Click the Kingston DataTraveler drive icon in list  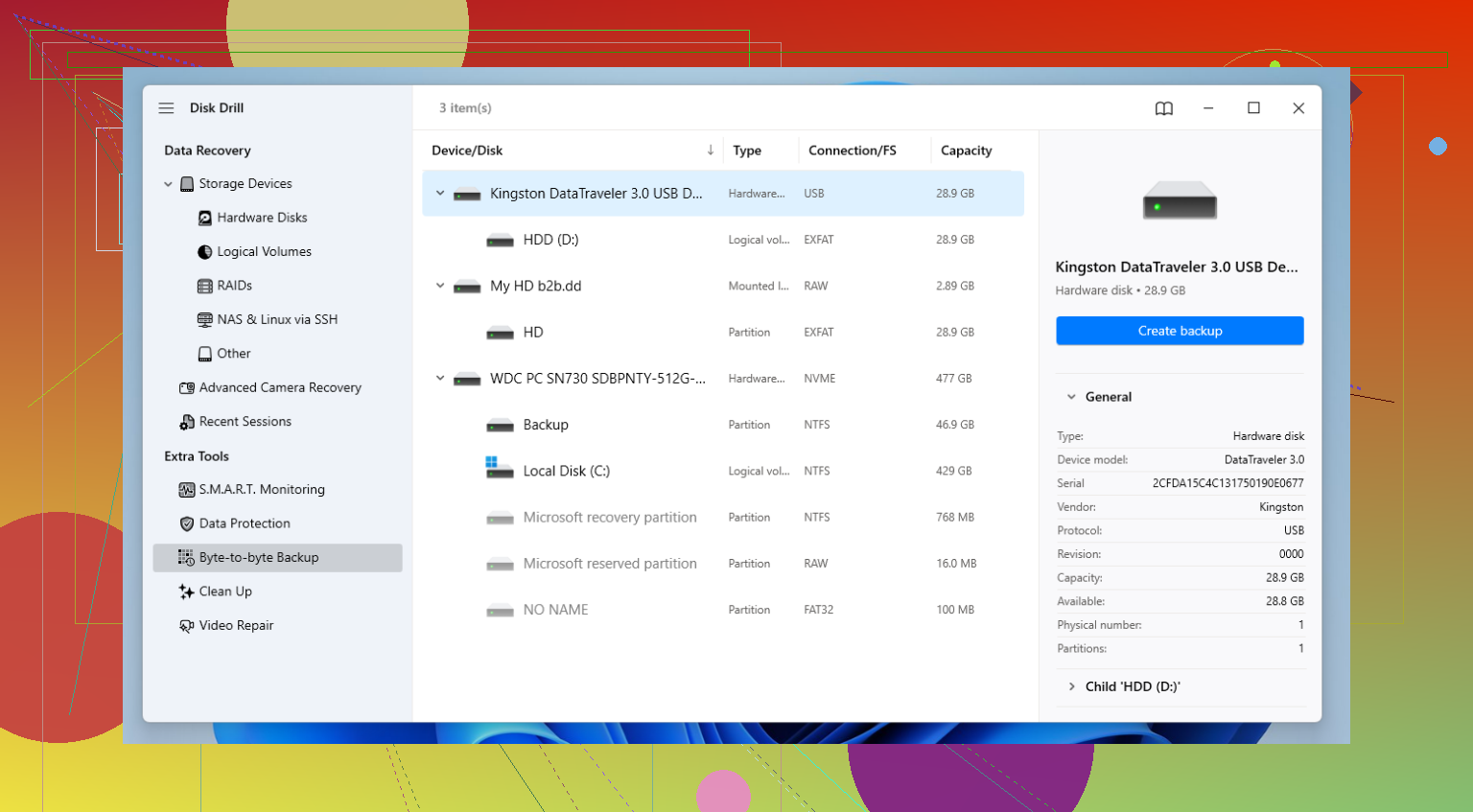coord(467,195)
